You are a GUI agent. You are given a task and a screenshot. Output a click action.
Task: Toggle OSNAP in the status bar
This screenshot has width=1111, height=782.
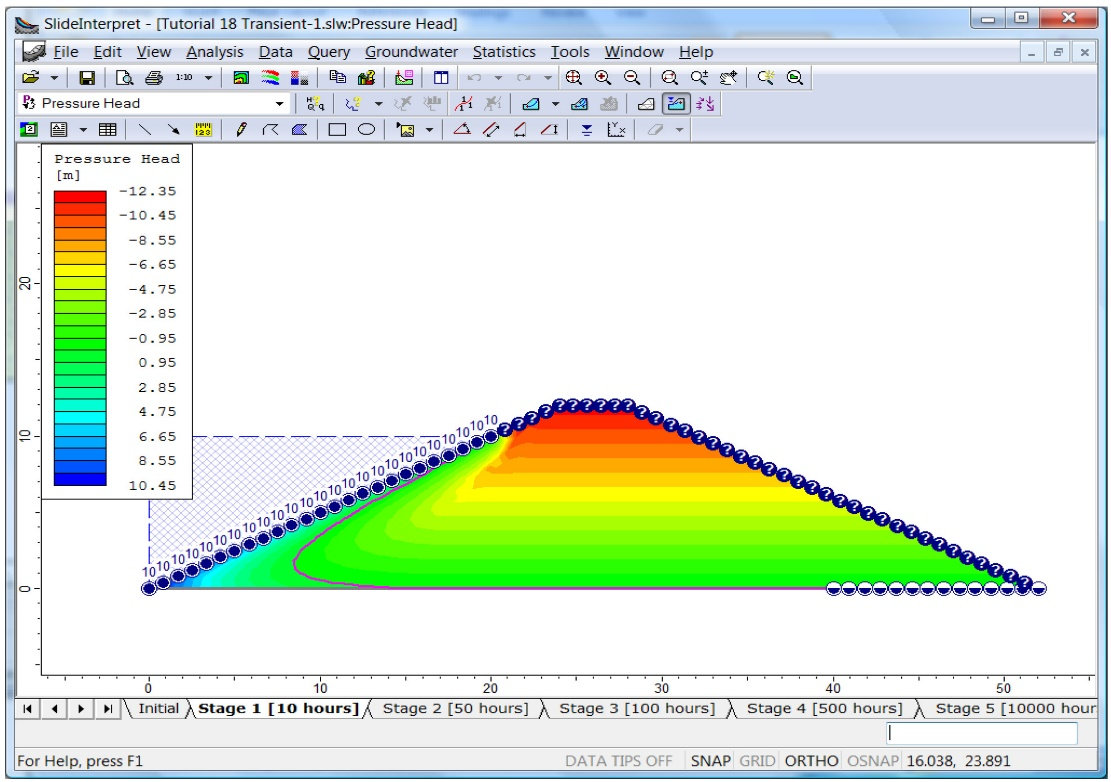[872, 761]
